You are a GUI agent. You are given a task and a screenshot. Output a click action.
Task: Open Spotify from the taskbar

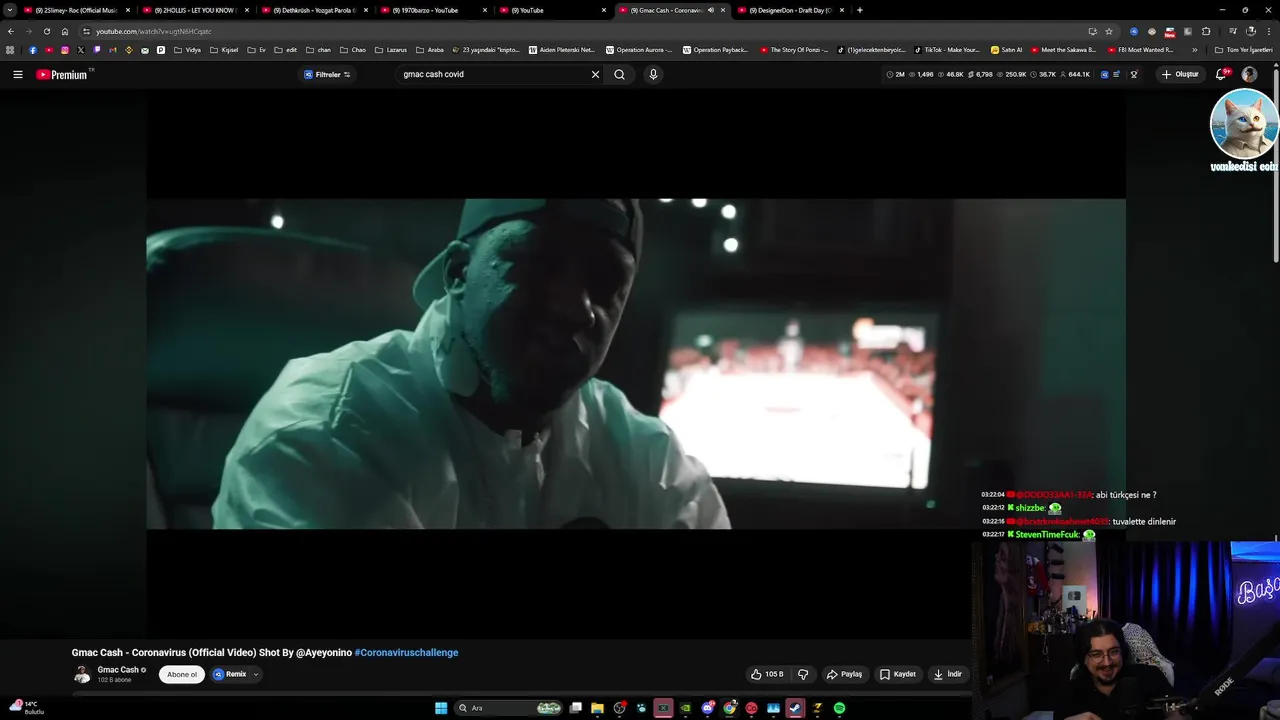pyautogui.click(x=839, y=708)
